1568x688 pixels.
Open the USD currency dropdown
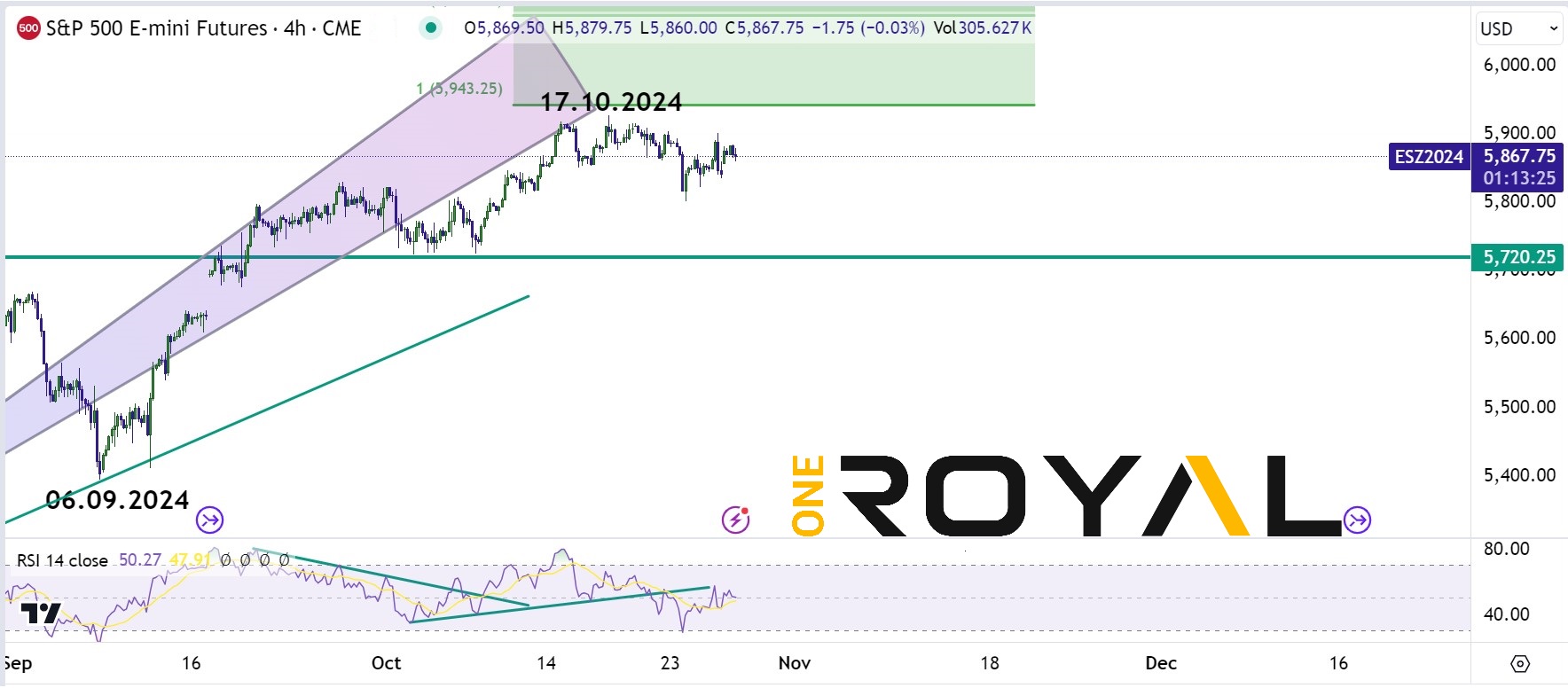(1518, 28)
